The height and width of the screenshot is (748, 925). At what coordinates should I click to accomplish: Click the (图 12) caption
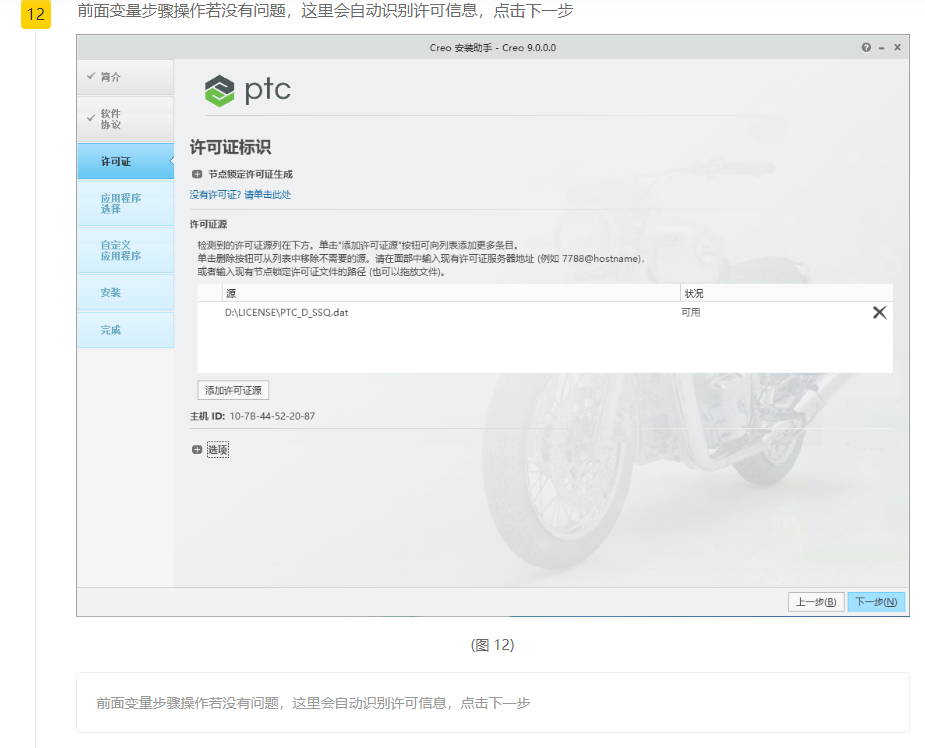[x=493, y=645]
